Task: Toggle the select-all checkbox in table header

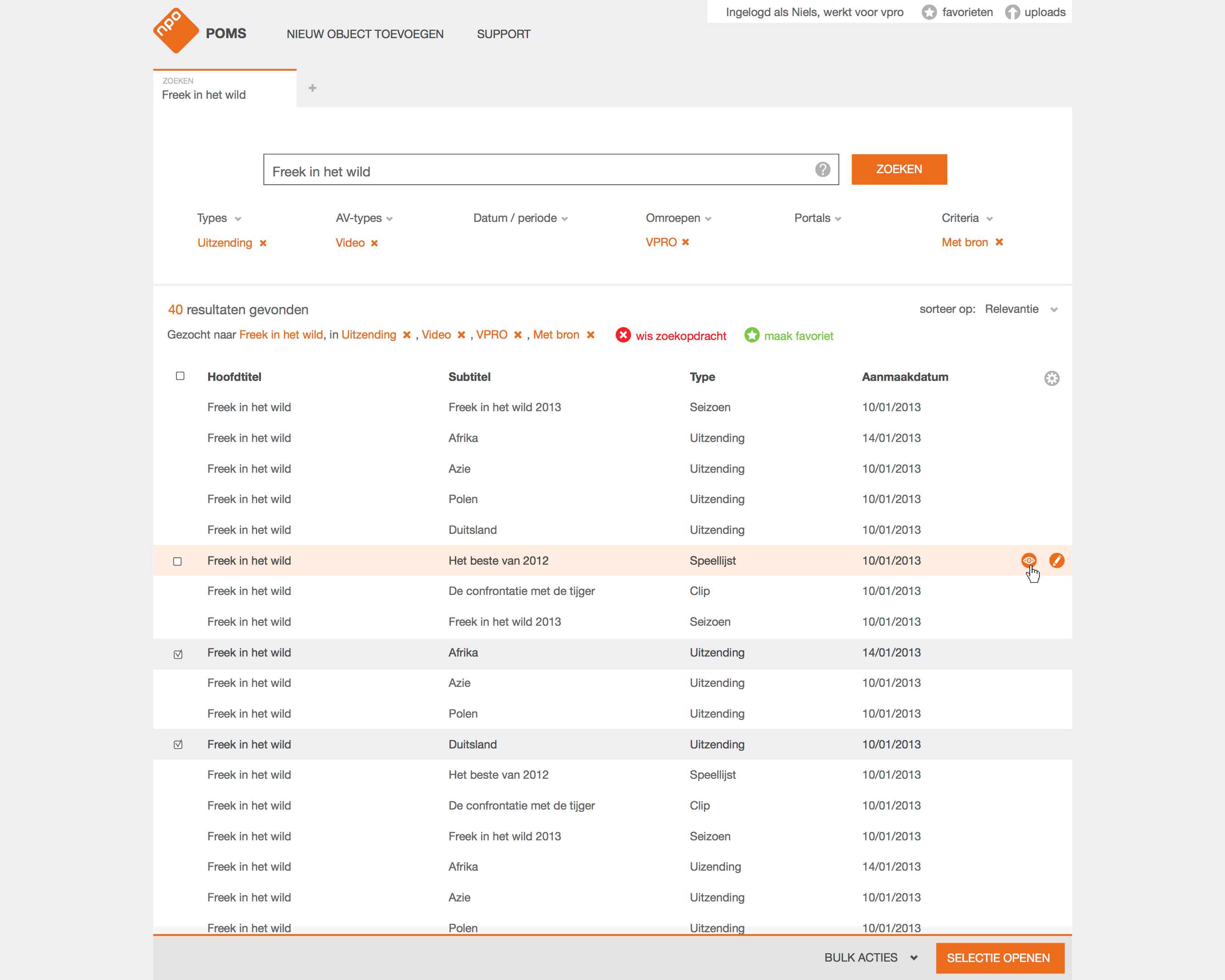Action: 180,376
